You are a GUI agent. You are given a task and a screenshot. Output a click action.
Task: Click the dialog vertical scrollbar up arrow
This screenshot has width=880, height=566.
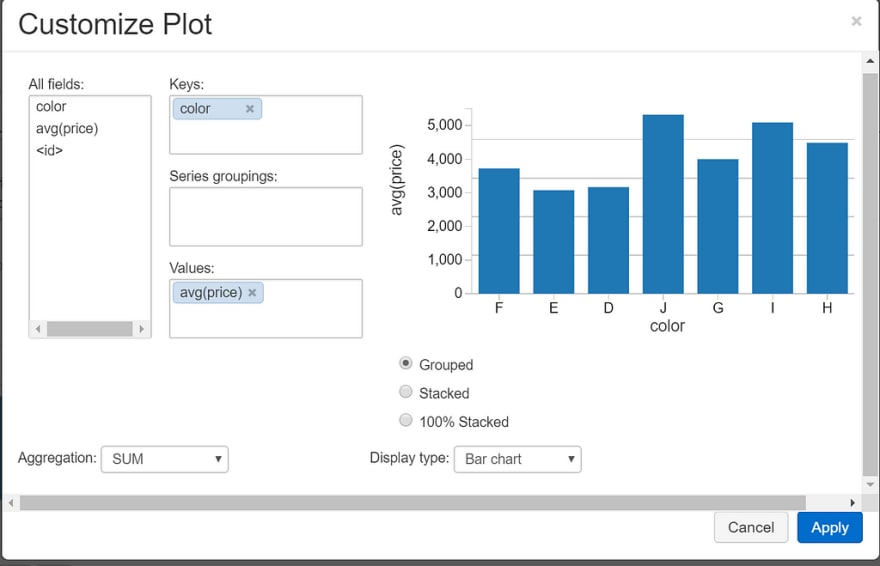pos(870,61)
